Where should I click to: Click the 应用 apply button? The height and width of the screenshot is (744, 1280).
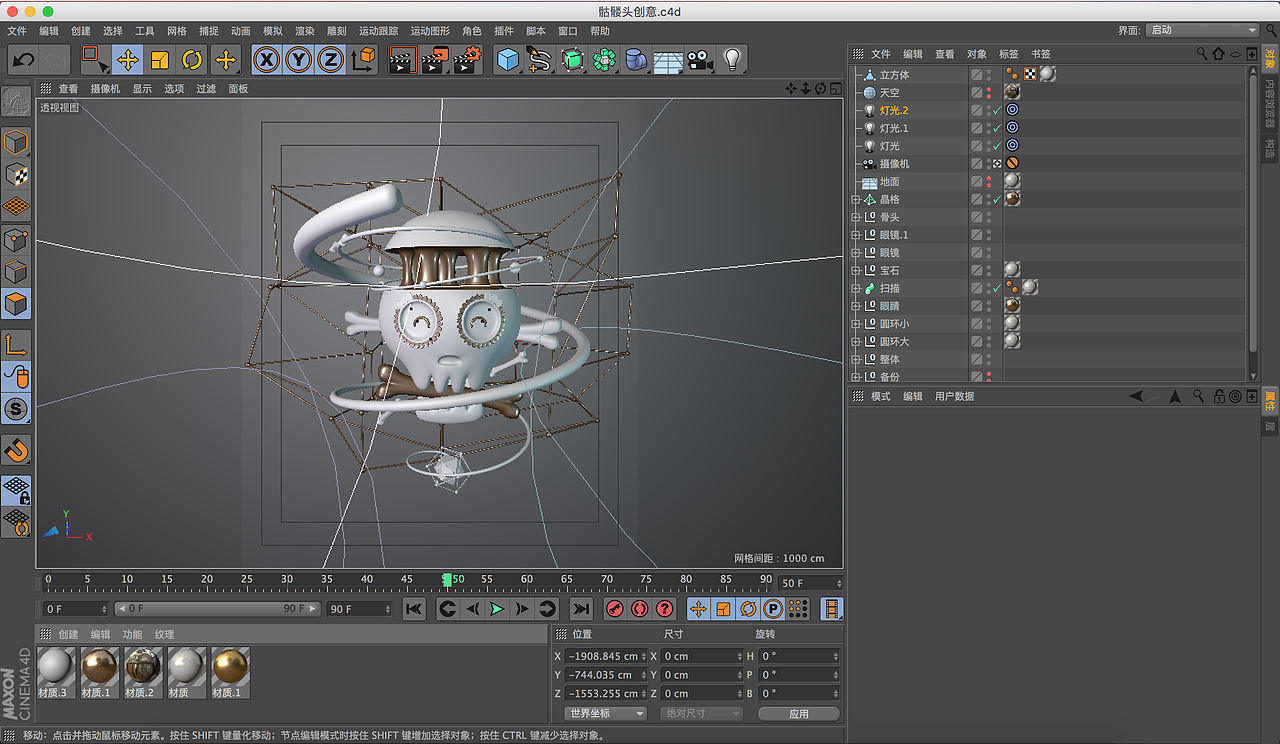pos(799,714)
